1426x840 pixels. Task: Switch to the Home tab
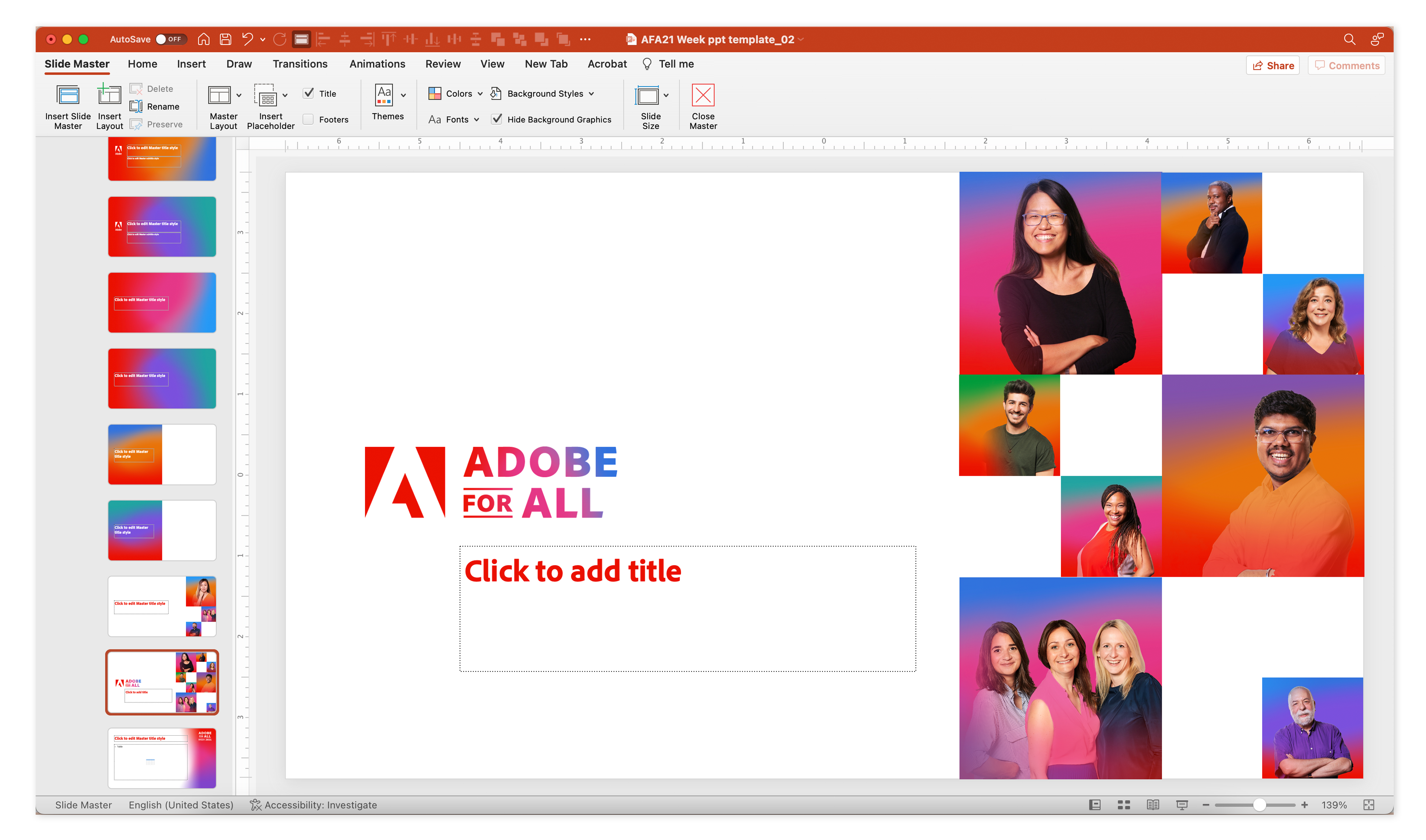click(x=142, y=64)
